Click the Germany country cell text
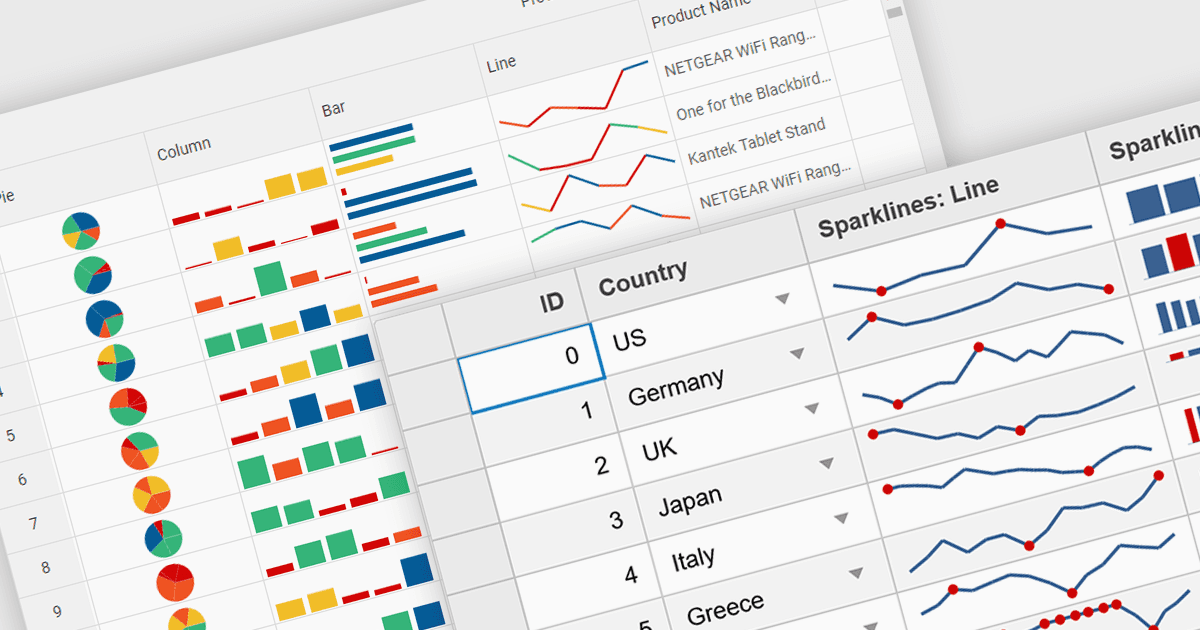The width and height of the screenshot is (1200, 630). [x=676, y=387]
